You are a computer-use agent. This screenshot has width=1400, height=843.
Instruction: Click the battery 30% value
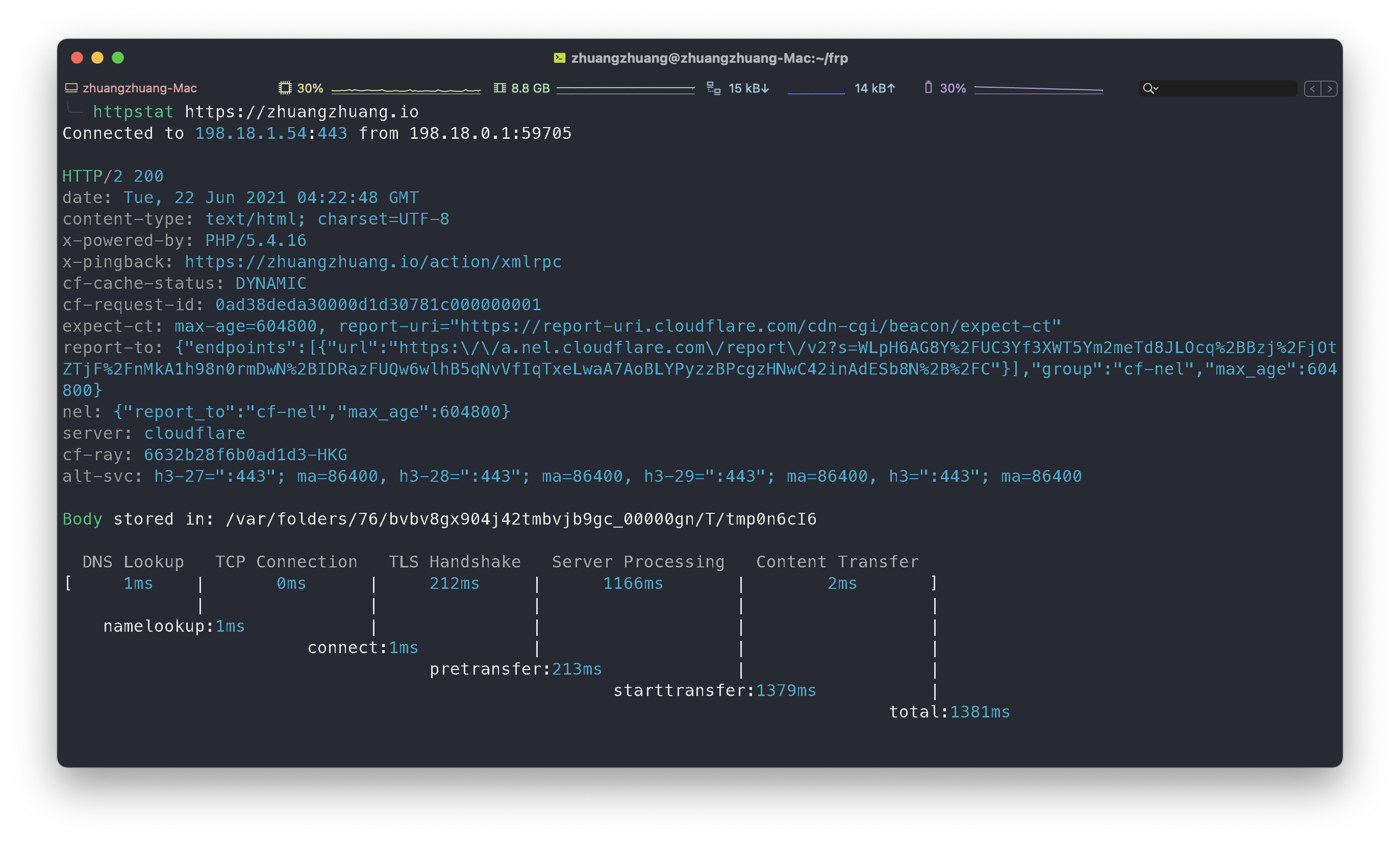coord(953,88)
